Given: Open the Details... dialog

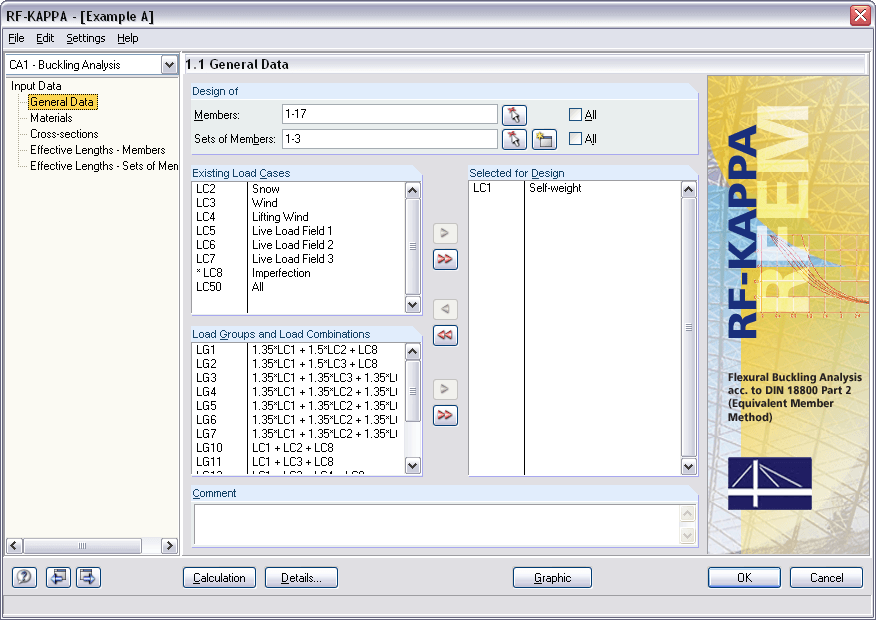Looking at the screenshot, I should pyautogui.click(x=301, y=578).
